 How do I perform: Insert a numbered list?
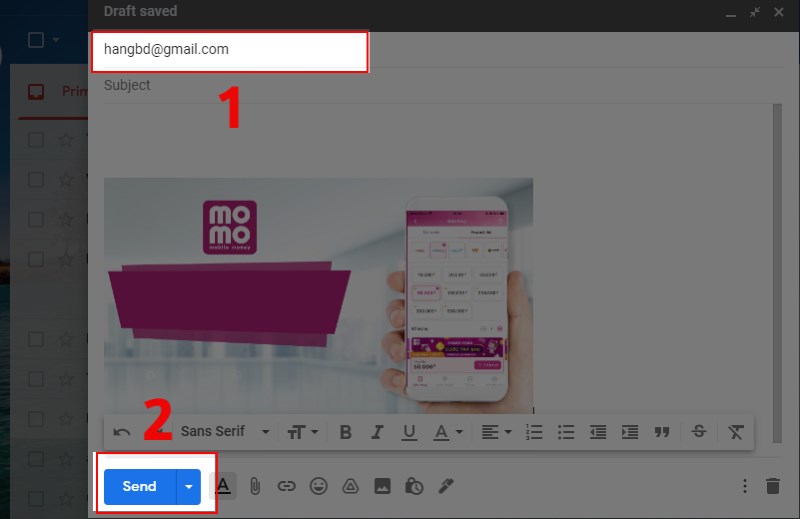tap(534, 432)
